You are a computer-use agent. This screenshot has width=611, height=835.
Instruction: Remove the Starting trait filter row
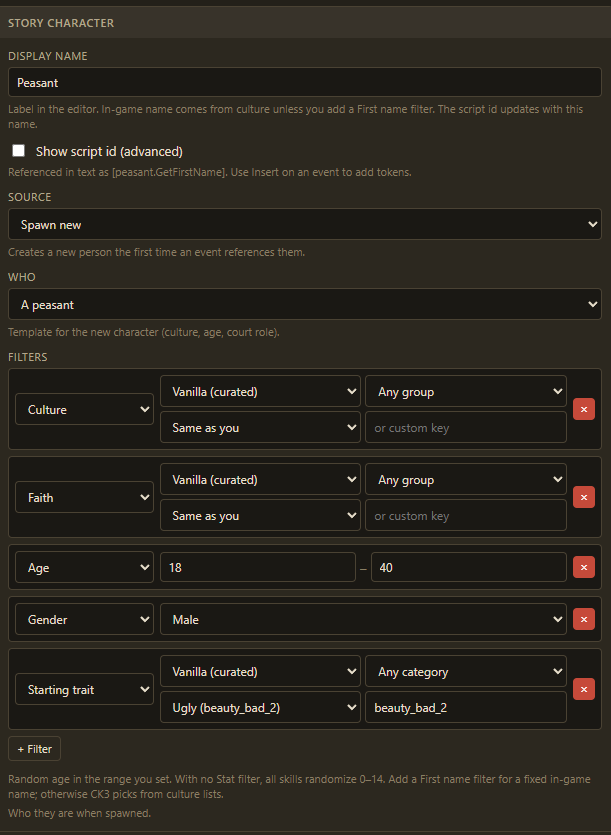click(x=584, y=689)
